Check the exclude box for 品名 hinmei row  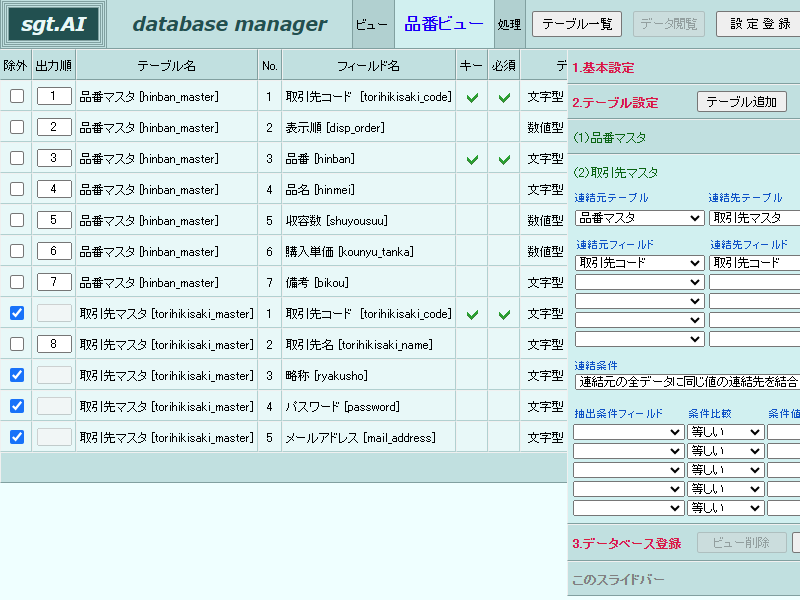(17, 189)
